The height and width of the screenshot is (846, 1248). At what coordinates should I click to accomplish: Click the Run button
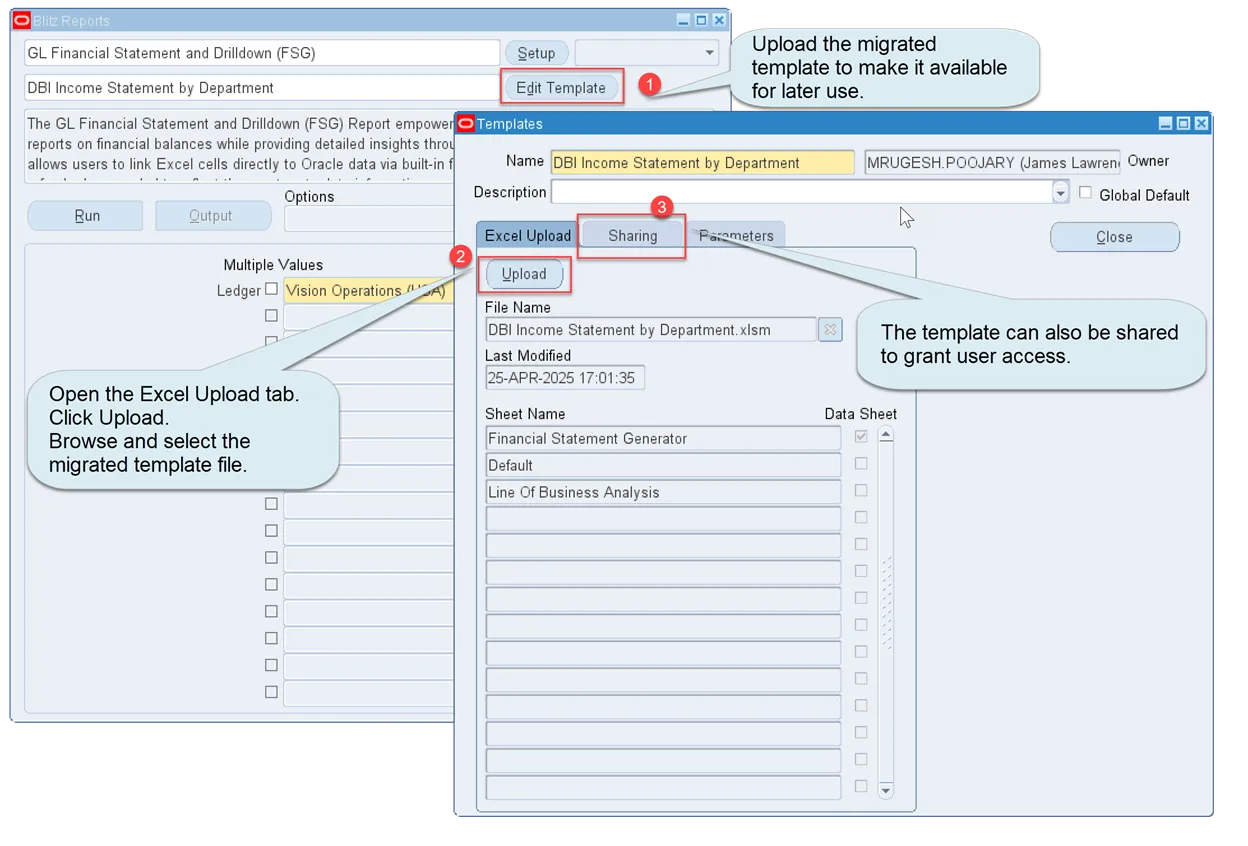[86, 216]
